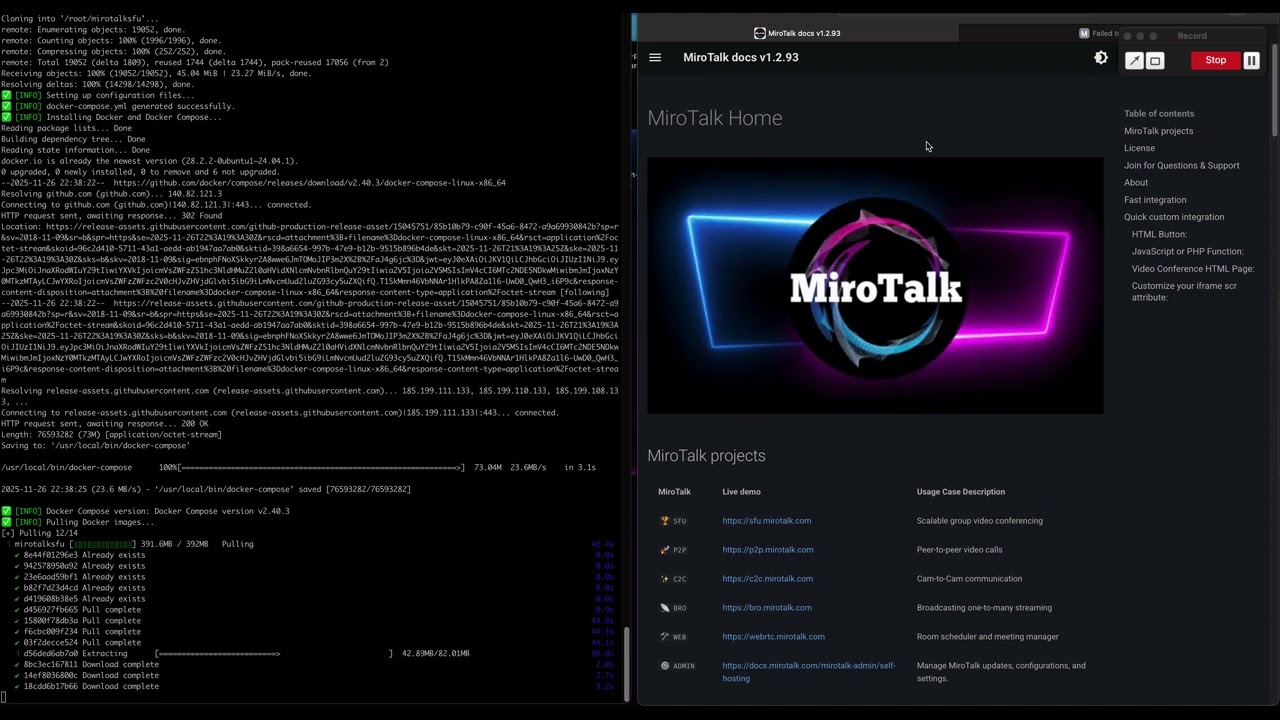The image size is (1280, 720).
Task: Jump to License in table of contents
Action: coord(1139,148)
